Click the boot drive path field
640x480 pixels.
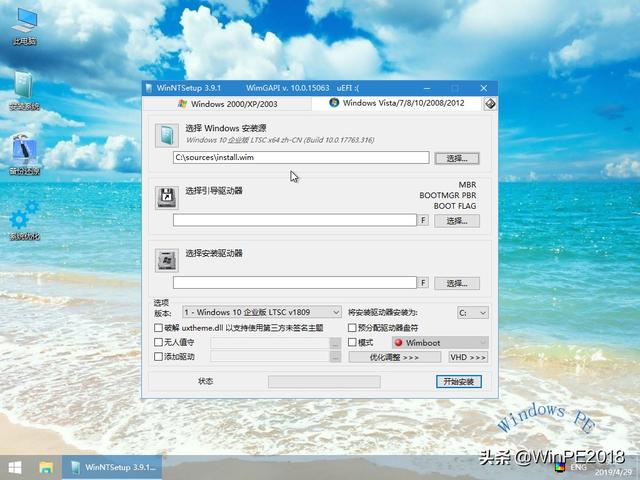pyautogui.click(x=295, y=220)
